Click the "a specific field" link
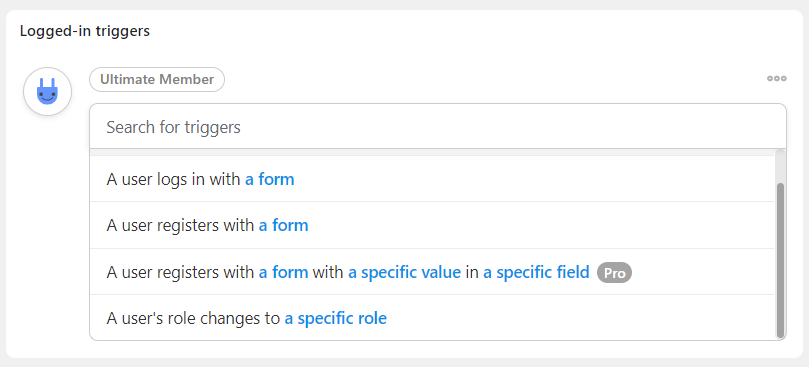The width and height of the screenshot is (809, 367). point(536,272)
